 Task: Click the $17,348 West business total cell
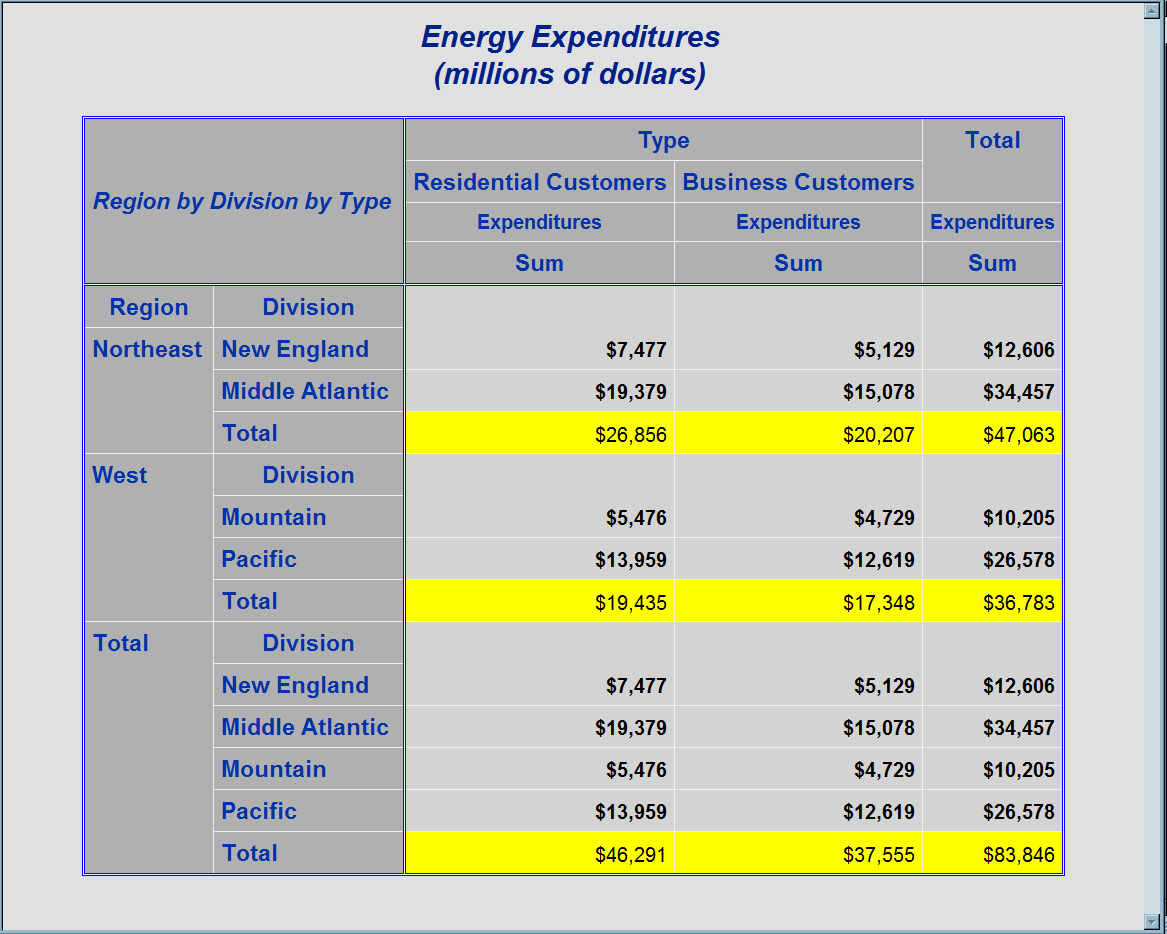(798, 602)
